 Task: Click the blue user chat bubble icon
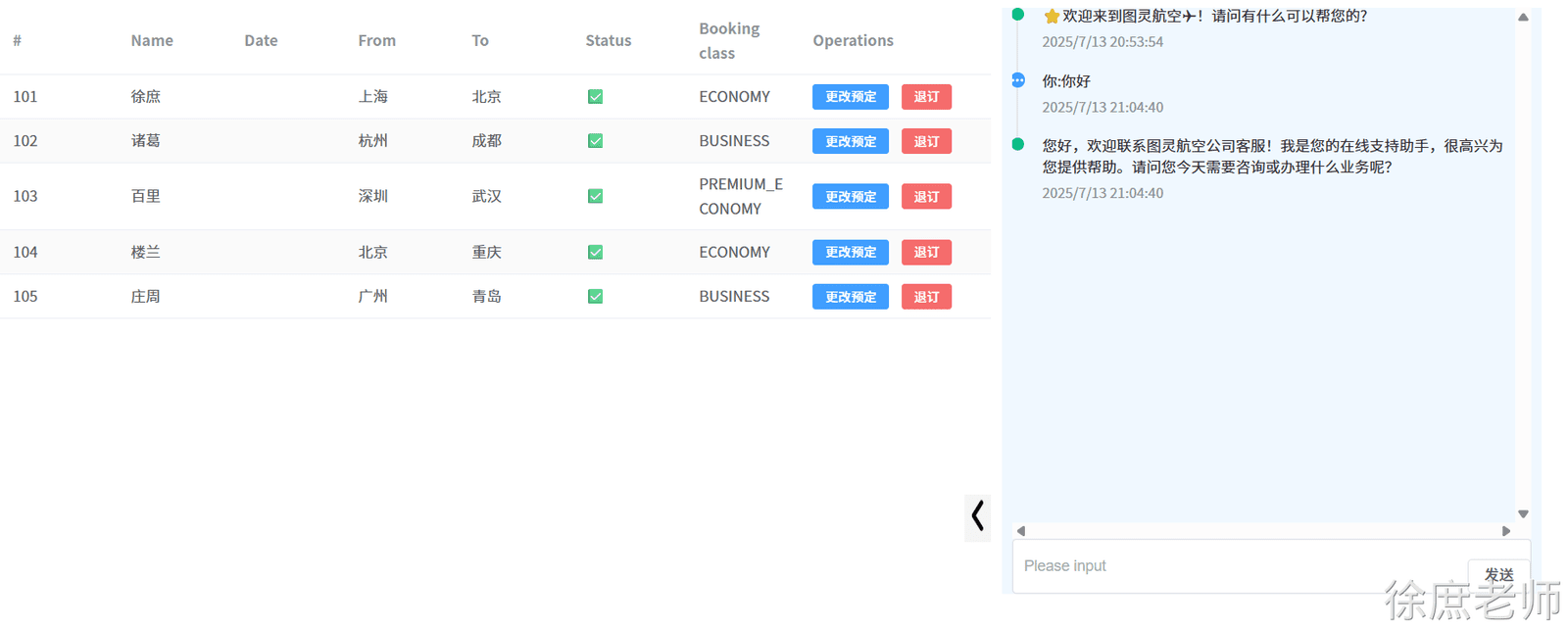1018,80
